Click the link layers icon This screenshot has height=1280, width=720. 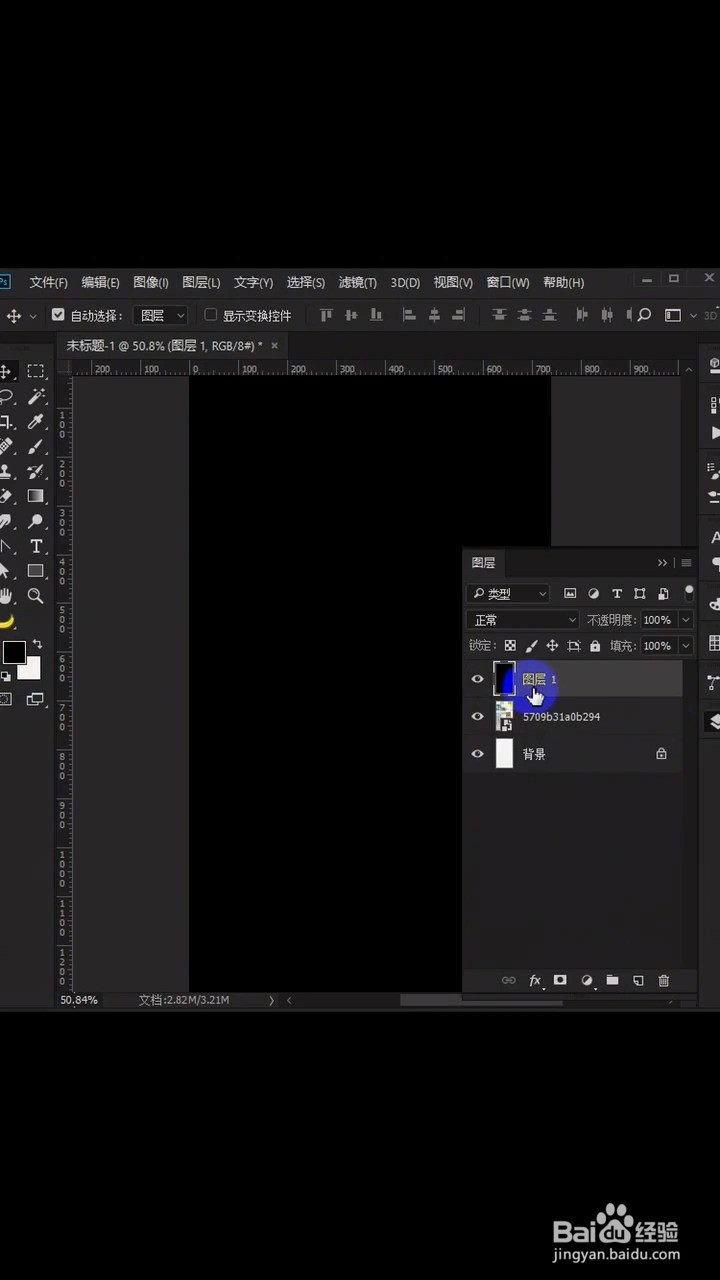[x=508, y=981]
